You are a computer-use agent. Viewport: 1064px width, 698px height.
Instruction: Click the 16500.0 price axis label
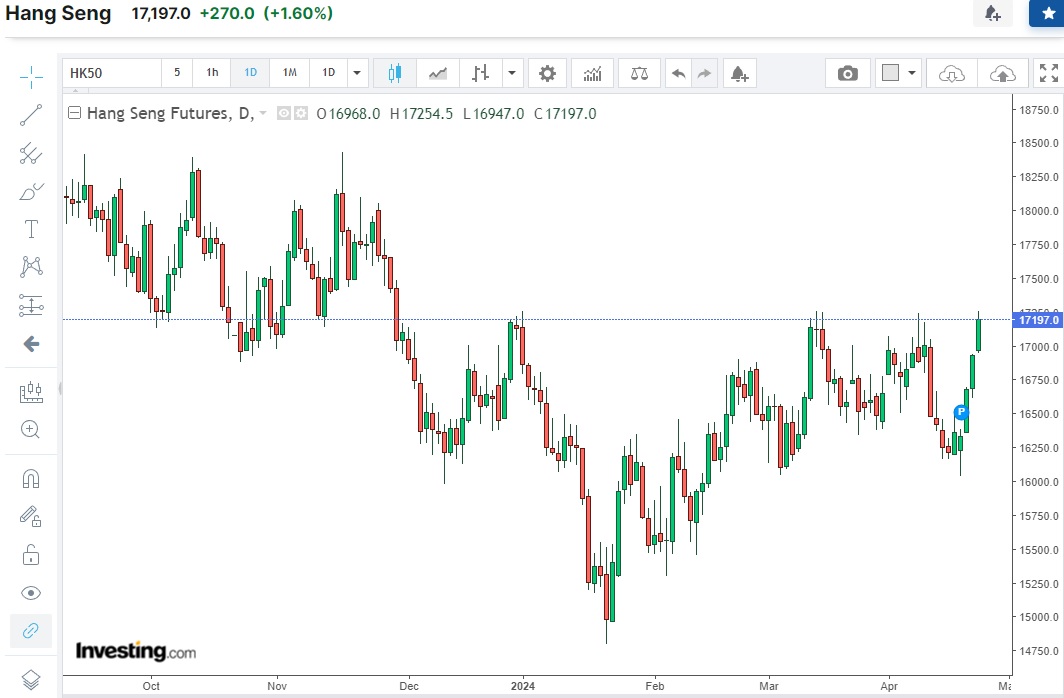tap(1038, 414)
